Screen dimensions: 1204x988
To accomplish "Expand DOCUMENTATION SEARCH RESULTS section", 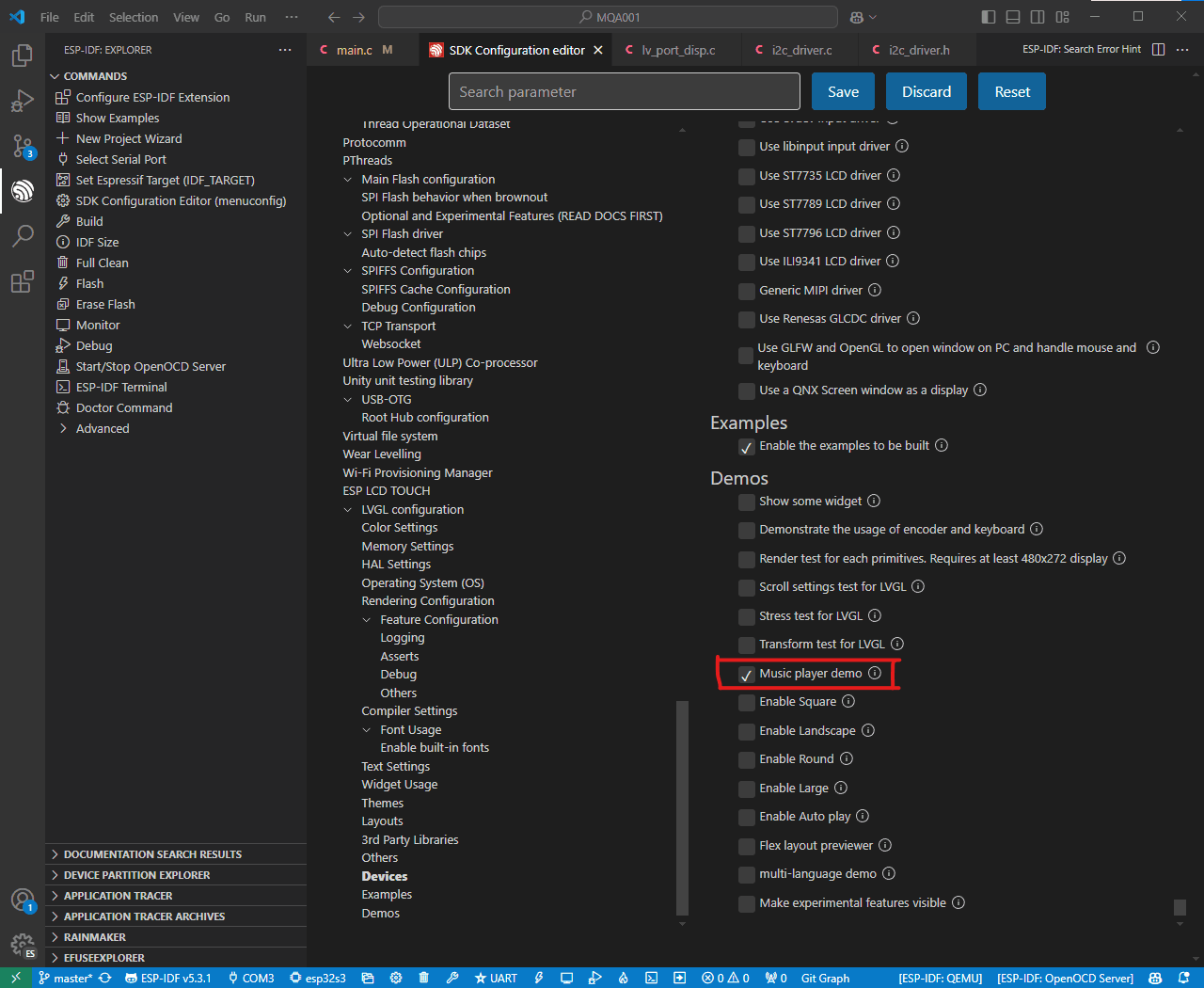I will [x=152, y=854].
